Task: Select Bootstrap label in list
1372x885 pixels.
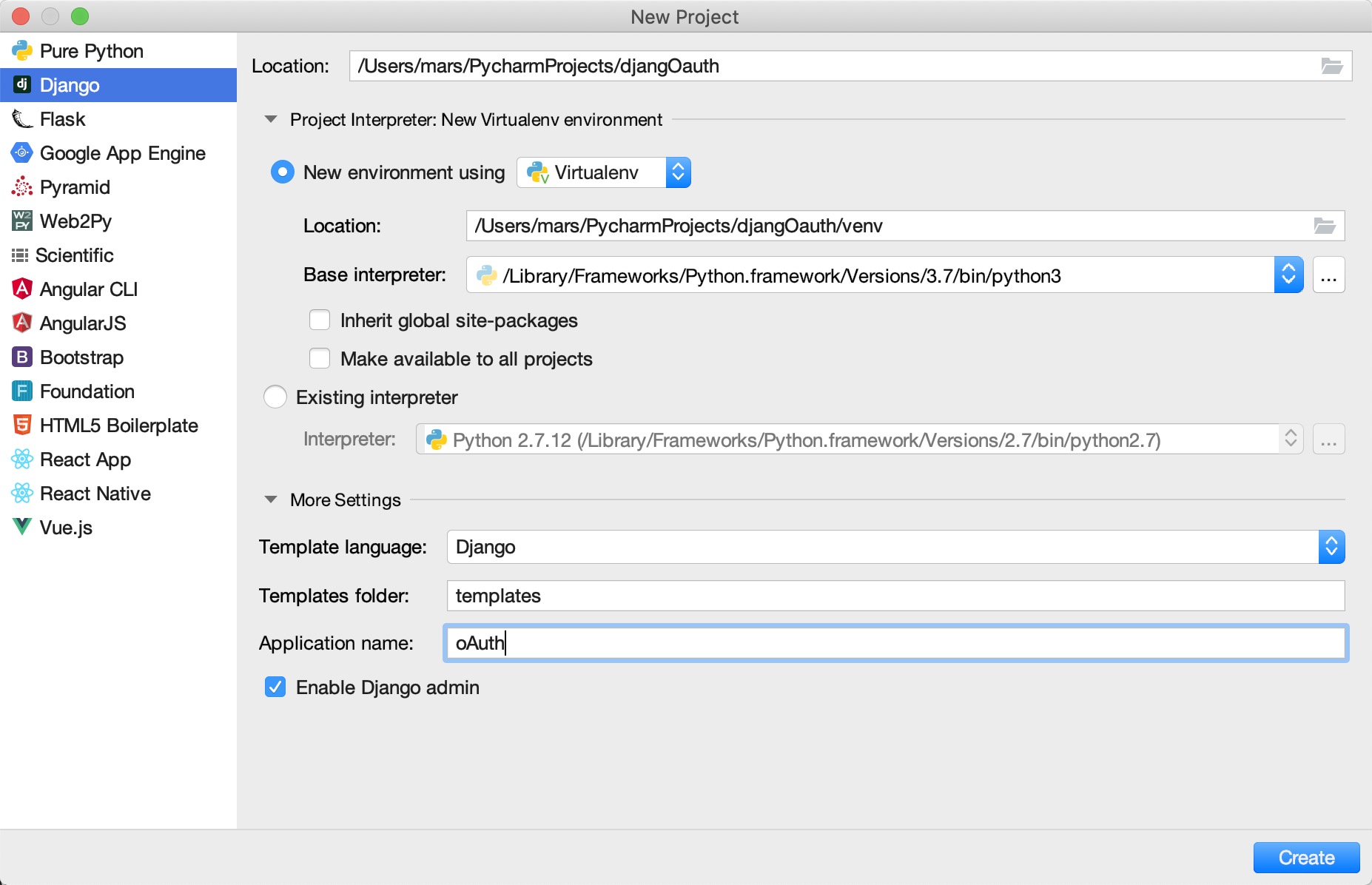Action: (x=81, y=357)
